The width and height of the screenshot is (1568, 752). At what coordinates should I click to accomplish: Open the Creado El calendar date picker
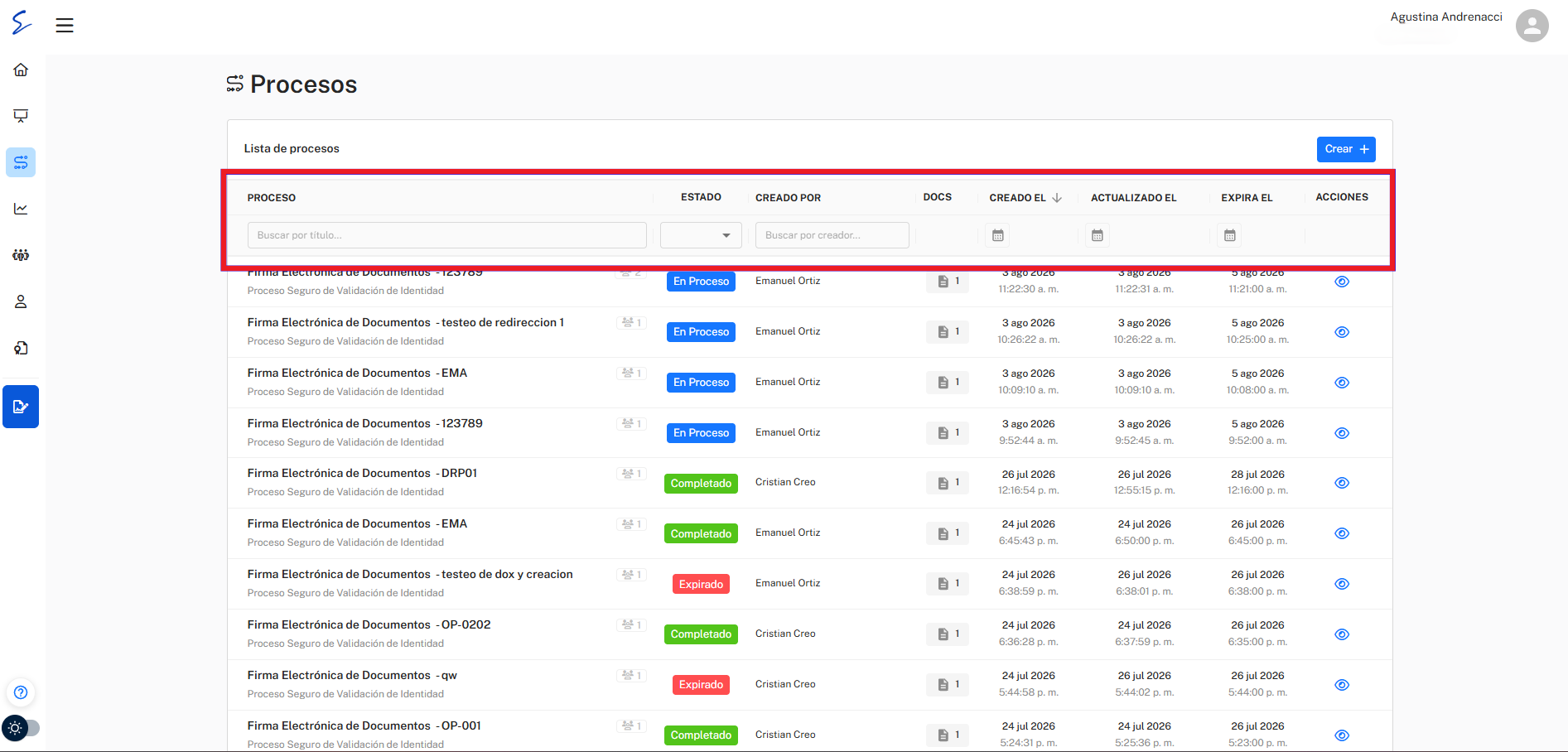tap(998, 235)
